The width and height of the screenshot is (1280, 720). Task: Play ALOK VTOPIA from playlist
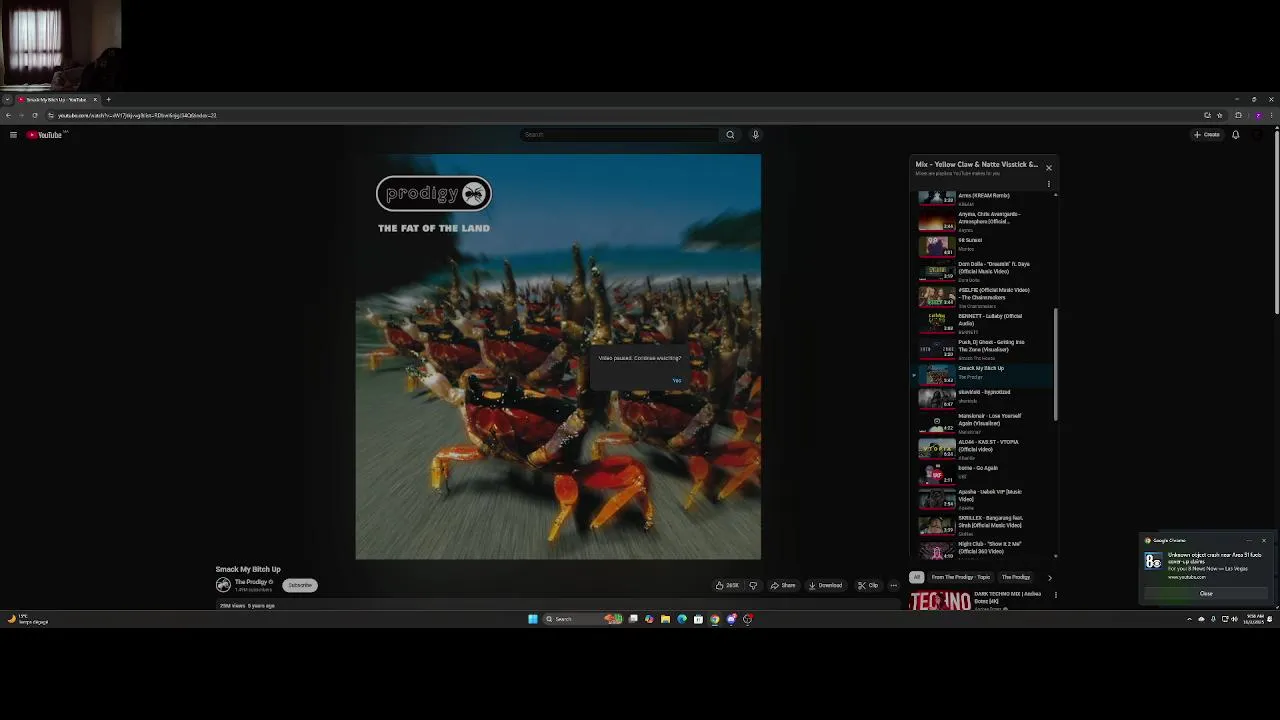pyautogui.click(x=985, y=449)
